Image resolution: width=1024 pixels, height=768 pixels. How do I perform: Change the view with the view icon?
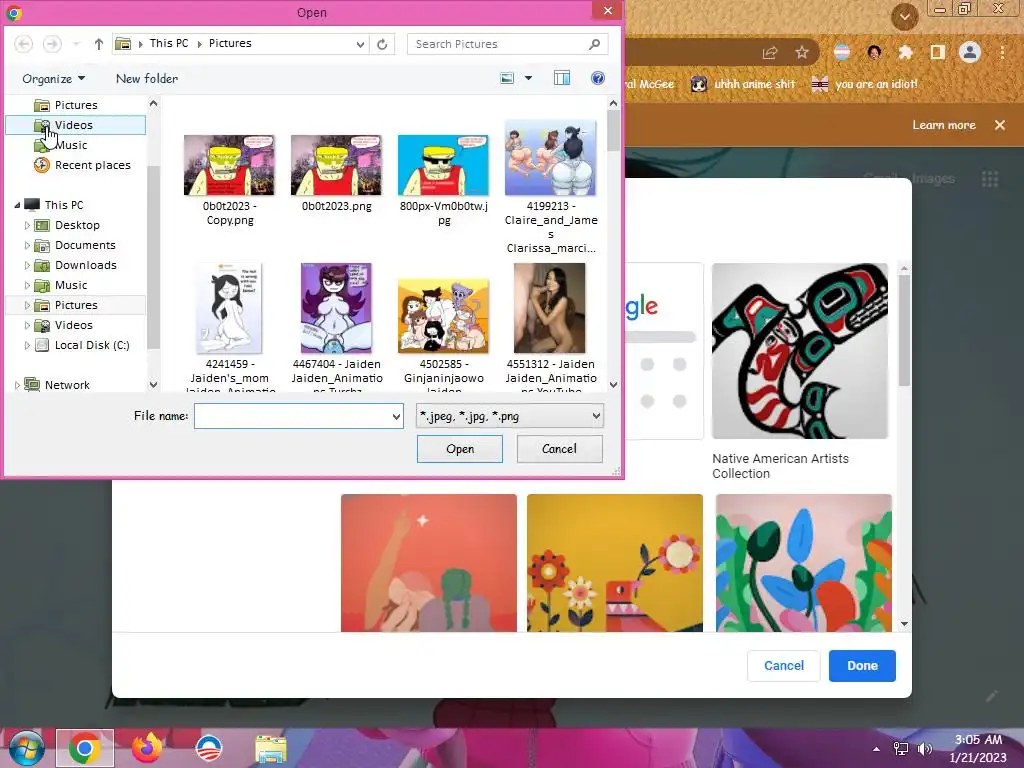click(507, 78)
